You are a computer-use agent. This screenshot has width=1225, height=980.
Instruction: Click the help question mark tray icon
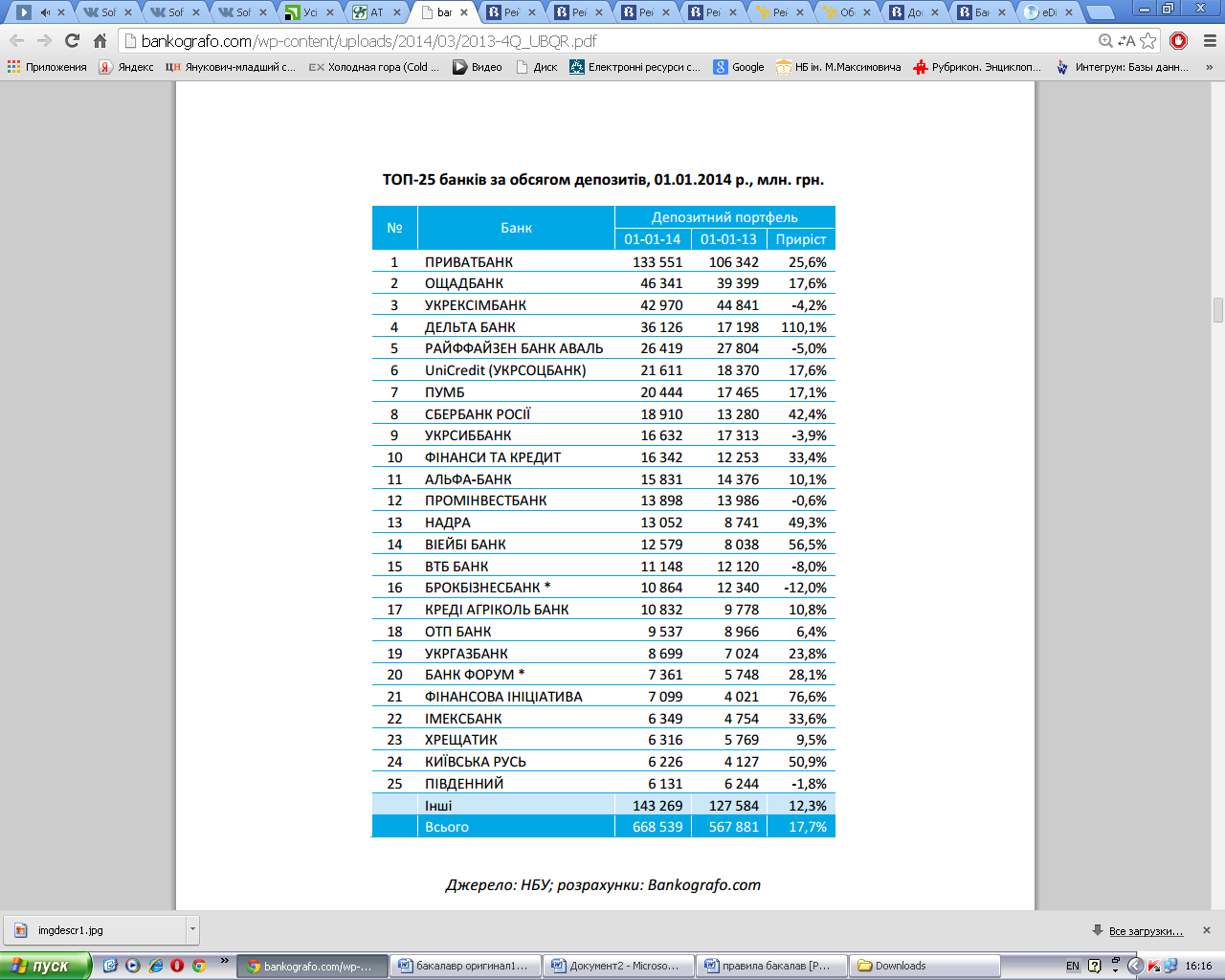click(1095, 966)
